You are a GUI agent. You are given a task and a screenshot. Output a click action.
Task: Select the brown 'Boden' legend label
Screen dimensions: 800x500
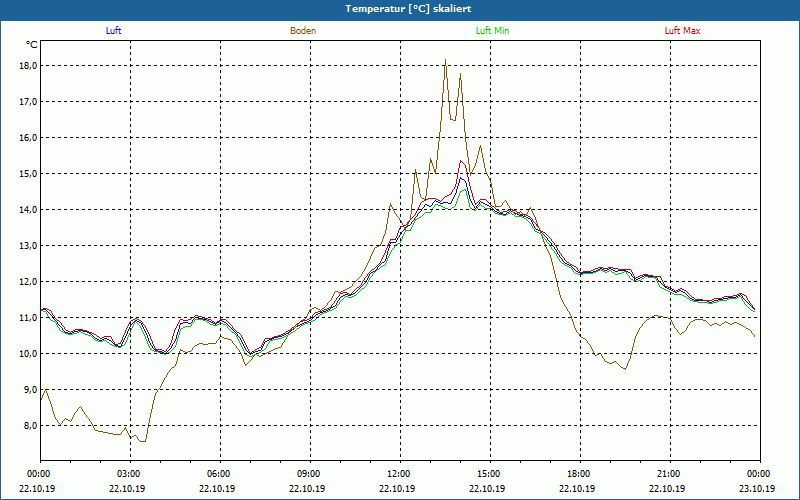(303, 31)
